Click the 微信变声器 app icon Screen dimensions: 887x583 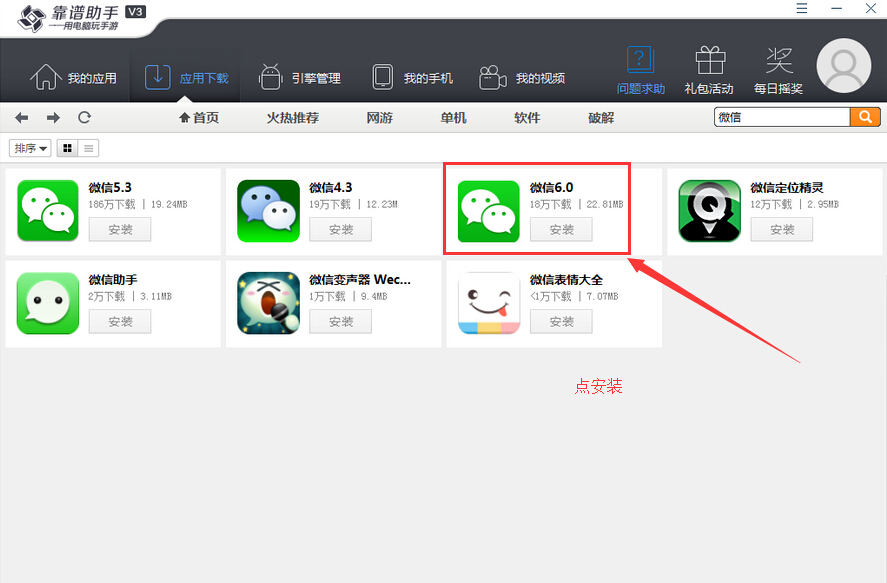coord(268,303)
